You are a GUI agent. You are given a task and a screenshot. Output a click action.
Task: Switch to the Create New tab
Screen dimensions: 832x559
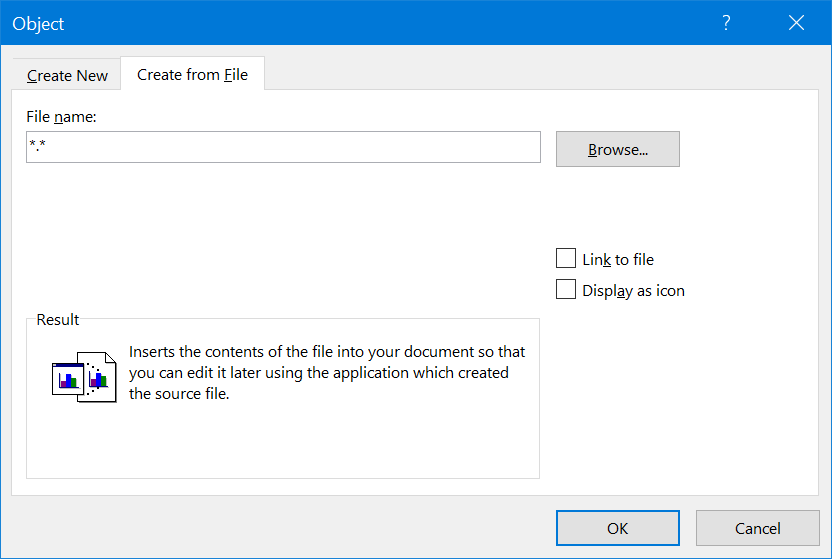pyautogui.click(x=67, y=75)
